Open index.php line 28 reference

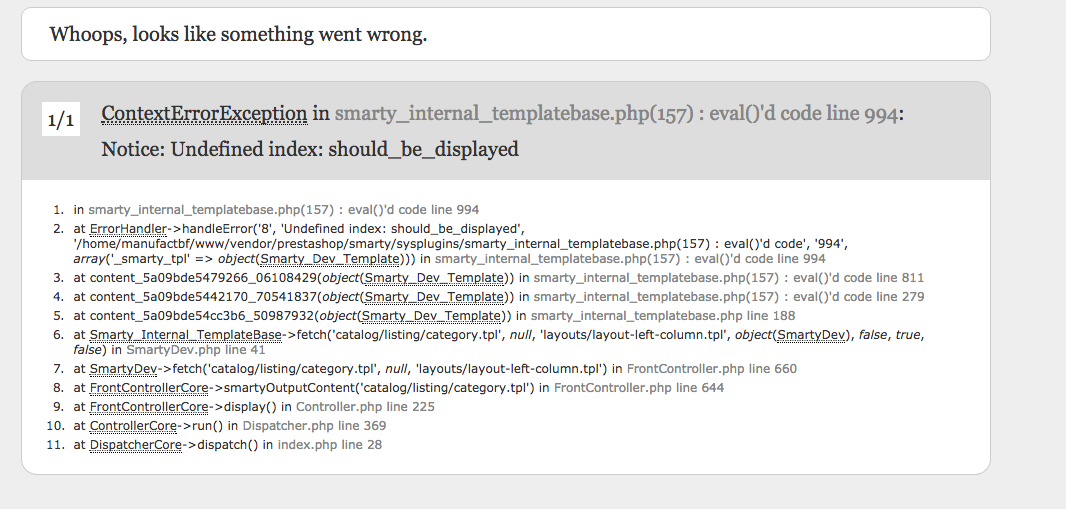[x=330, y=445]
